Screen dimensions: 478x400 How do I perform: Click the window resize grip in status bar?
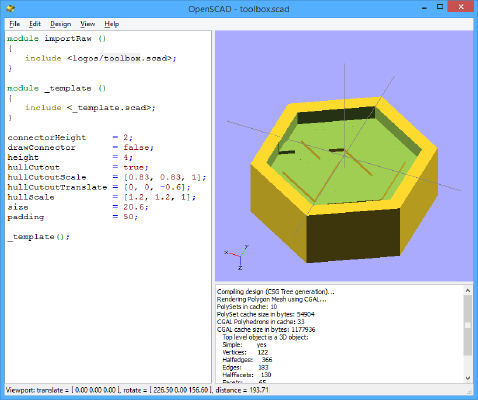(470, 391)
